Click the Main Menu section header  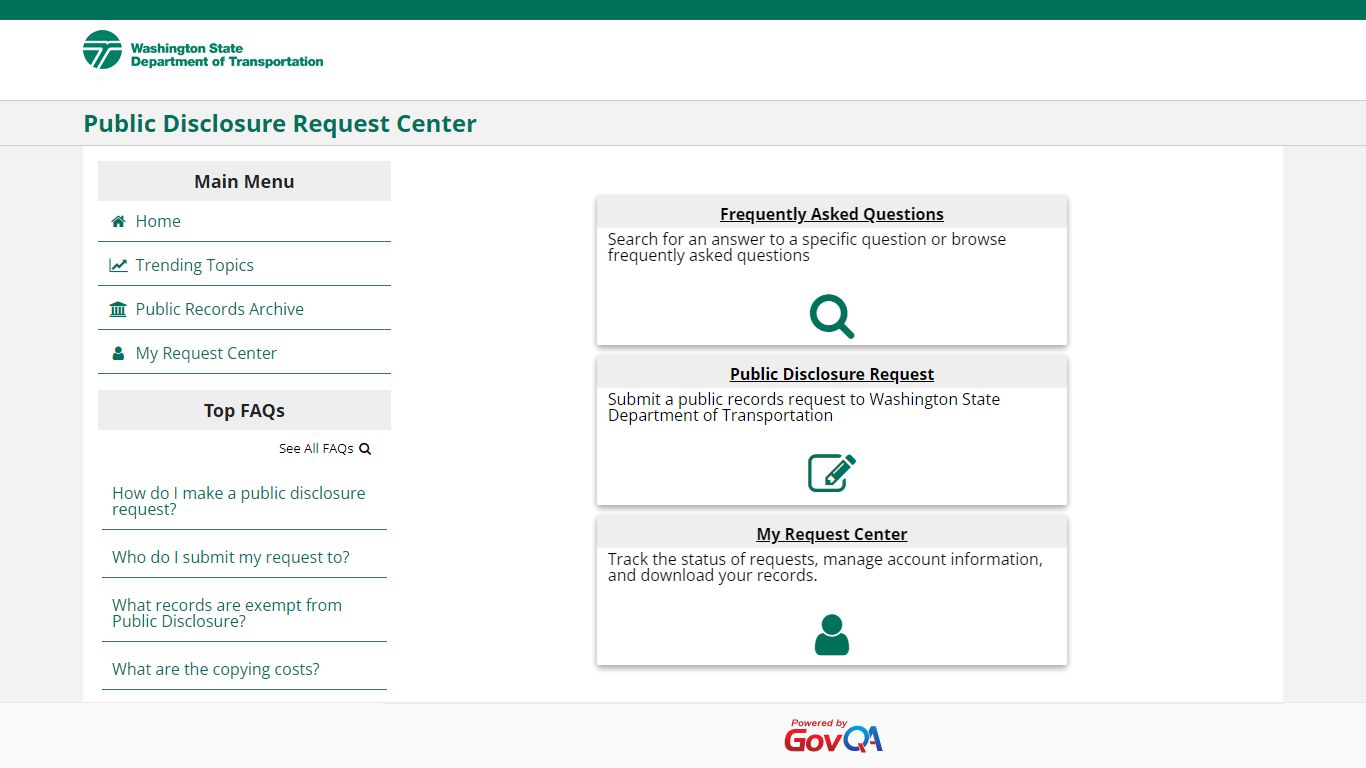pos(244,181)
